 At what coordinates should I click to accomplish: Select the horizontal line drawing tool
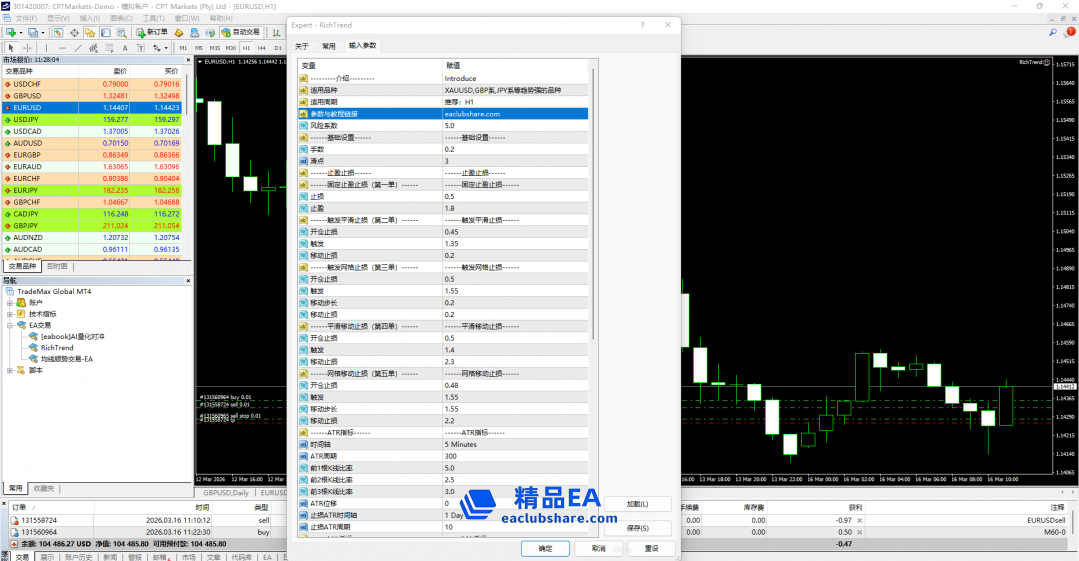[63, 47]
